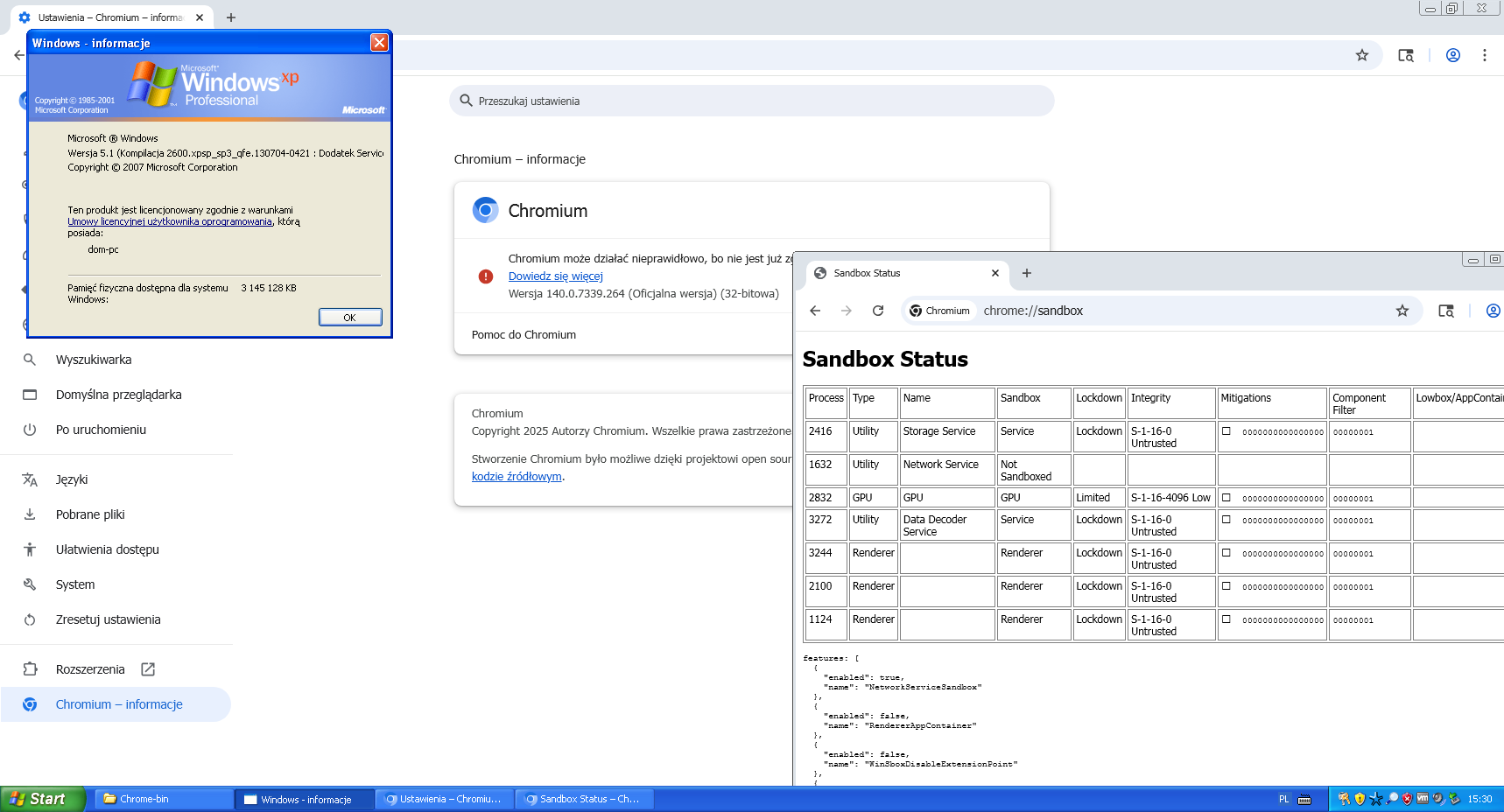
Task: Open Pomoc do Chromium
Action: [x=524, y=335]
